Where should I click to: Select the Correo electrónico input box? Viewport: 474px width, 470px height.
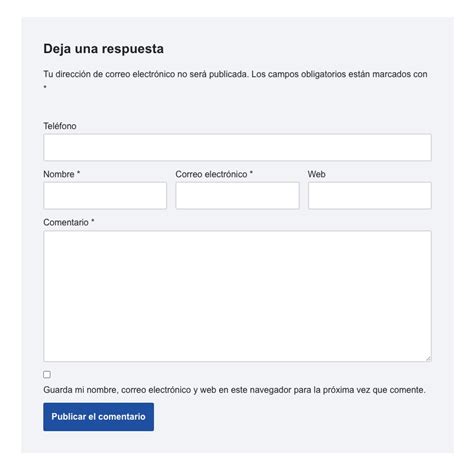pos(237,196)
